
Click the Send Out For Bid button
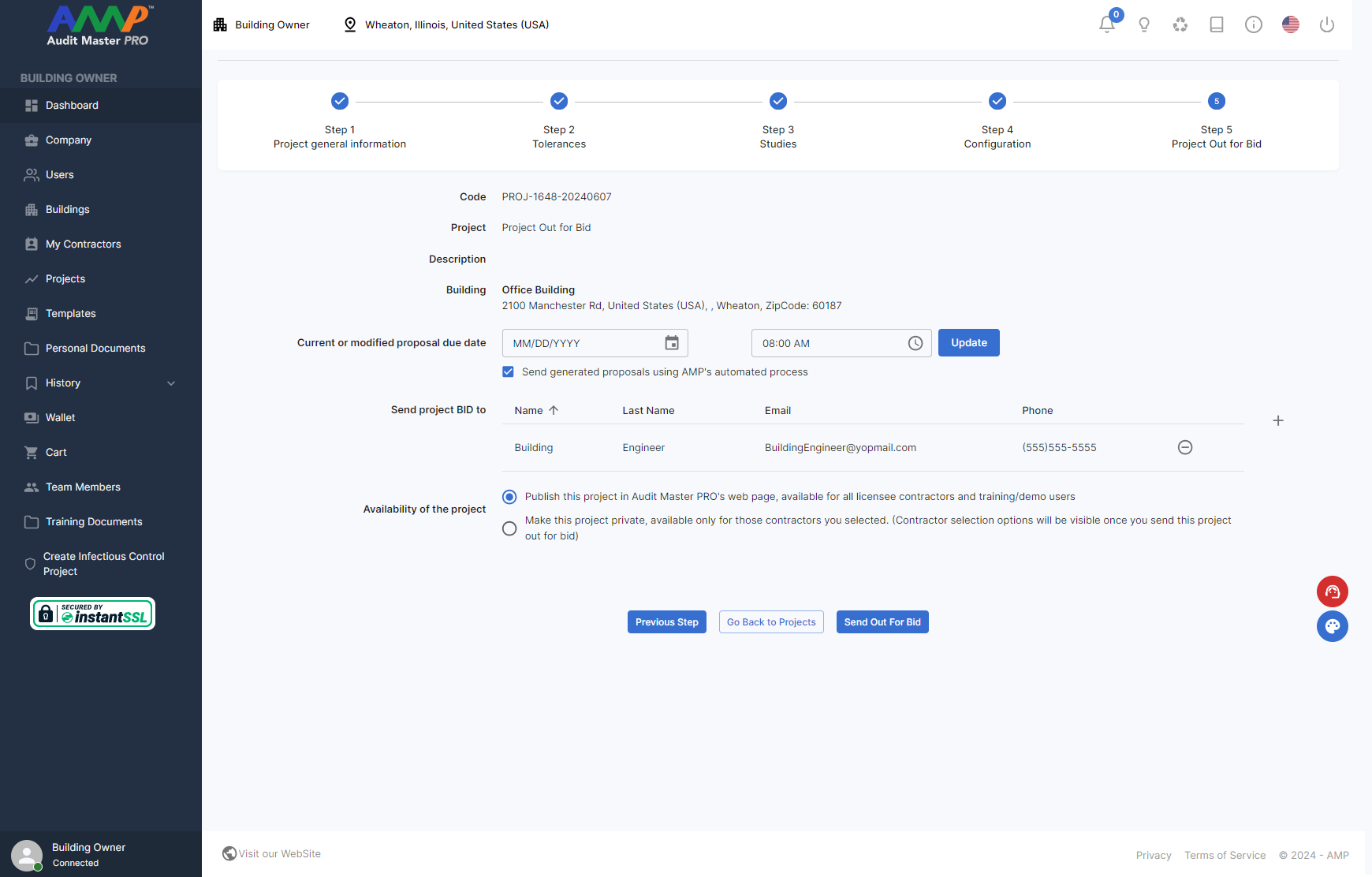click(882, 622)
